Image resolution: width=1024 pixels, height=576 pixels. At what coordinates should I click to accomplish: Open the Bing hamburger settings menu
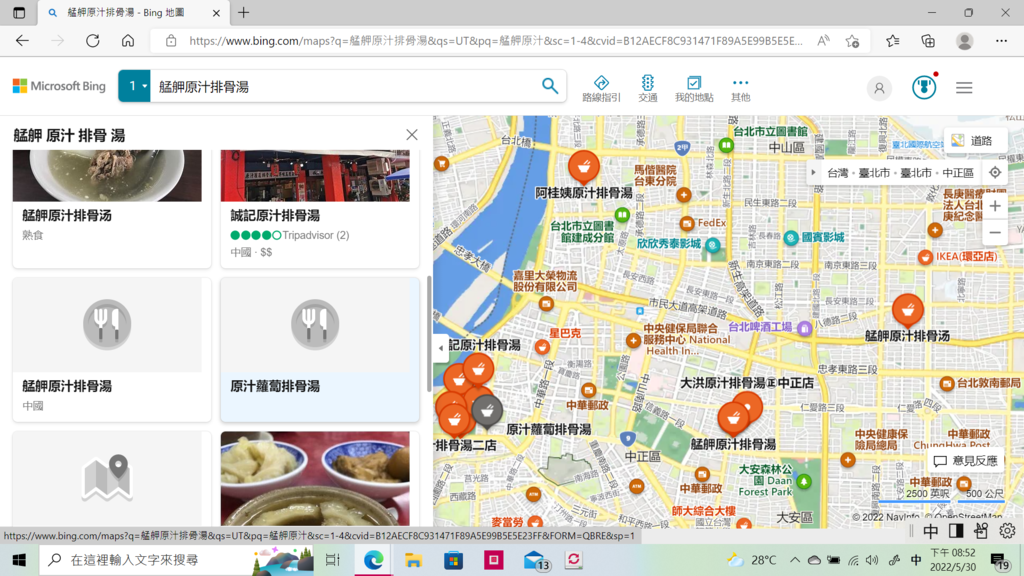pos(964,88)
